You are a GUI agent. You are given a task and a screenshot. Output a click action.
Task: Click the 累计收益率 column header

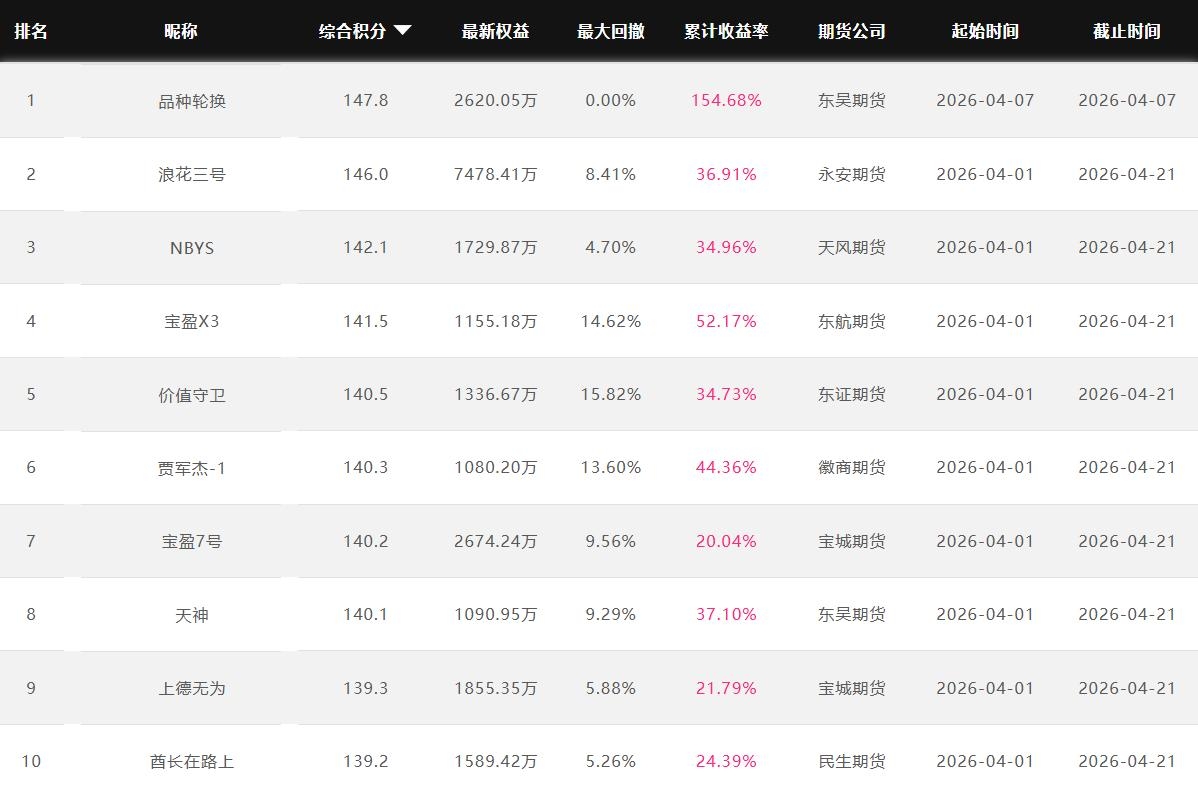[726, 31]
